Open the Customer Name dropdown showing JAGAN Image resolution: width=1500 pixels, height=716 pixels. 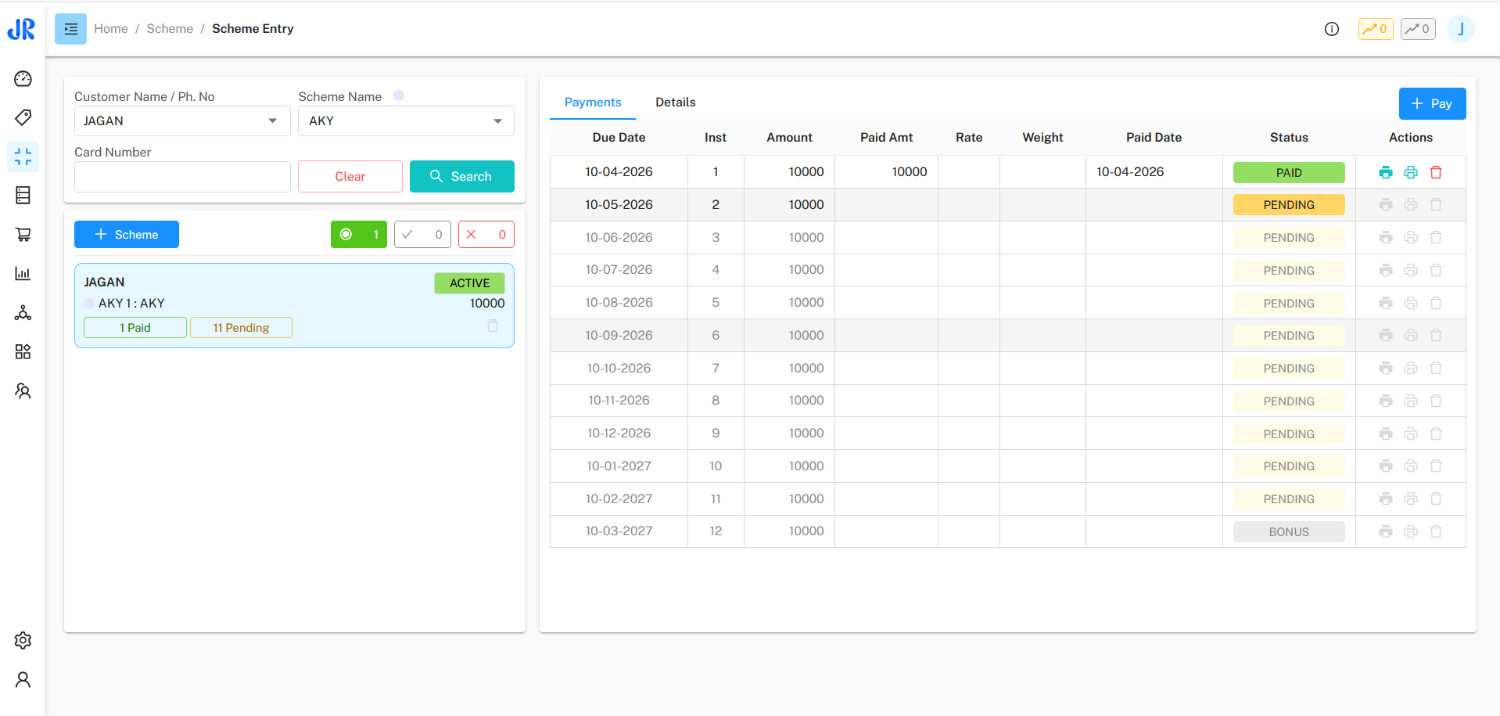tap(182, 121)
